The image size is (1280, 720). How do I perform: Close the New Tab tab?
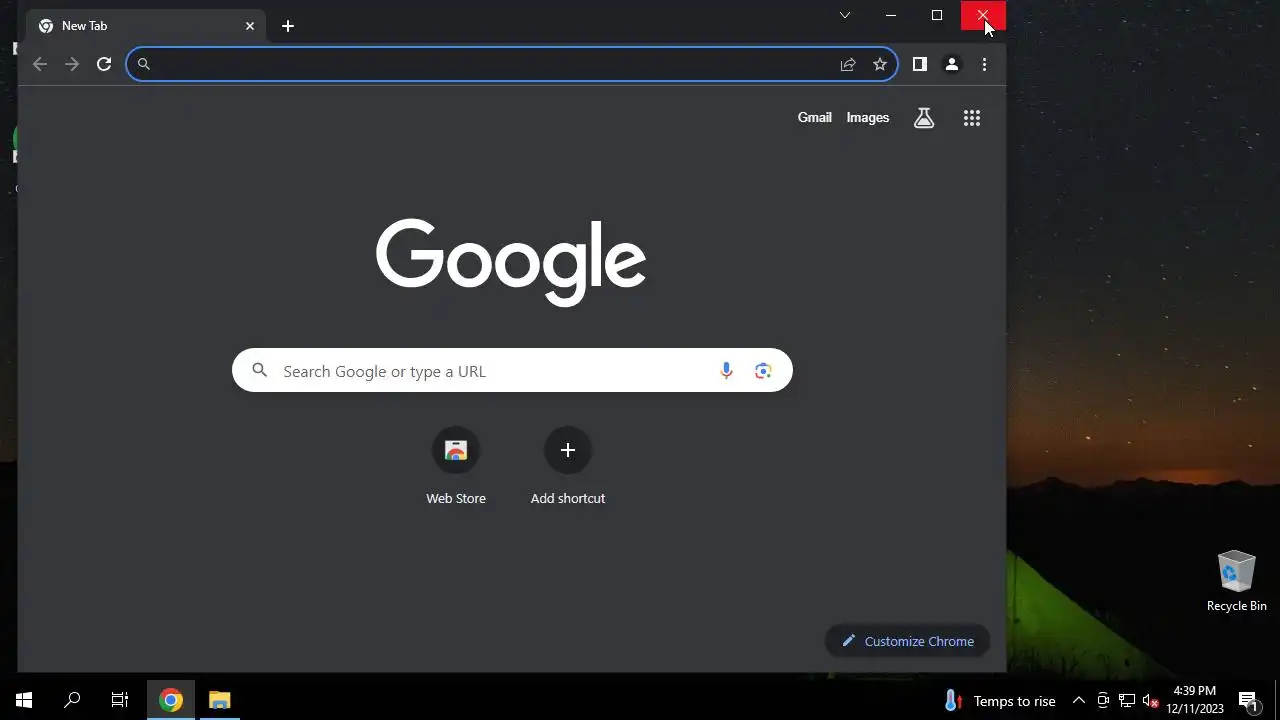[250, 26]
